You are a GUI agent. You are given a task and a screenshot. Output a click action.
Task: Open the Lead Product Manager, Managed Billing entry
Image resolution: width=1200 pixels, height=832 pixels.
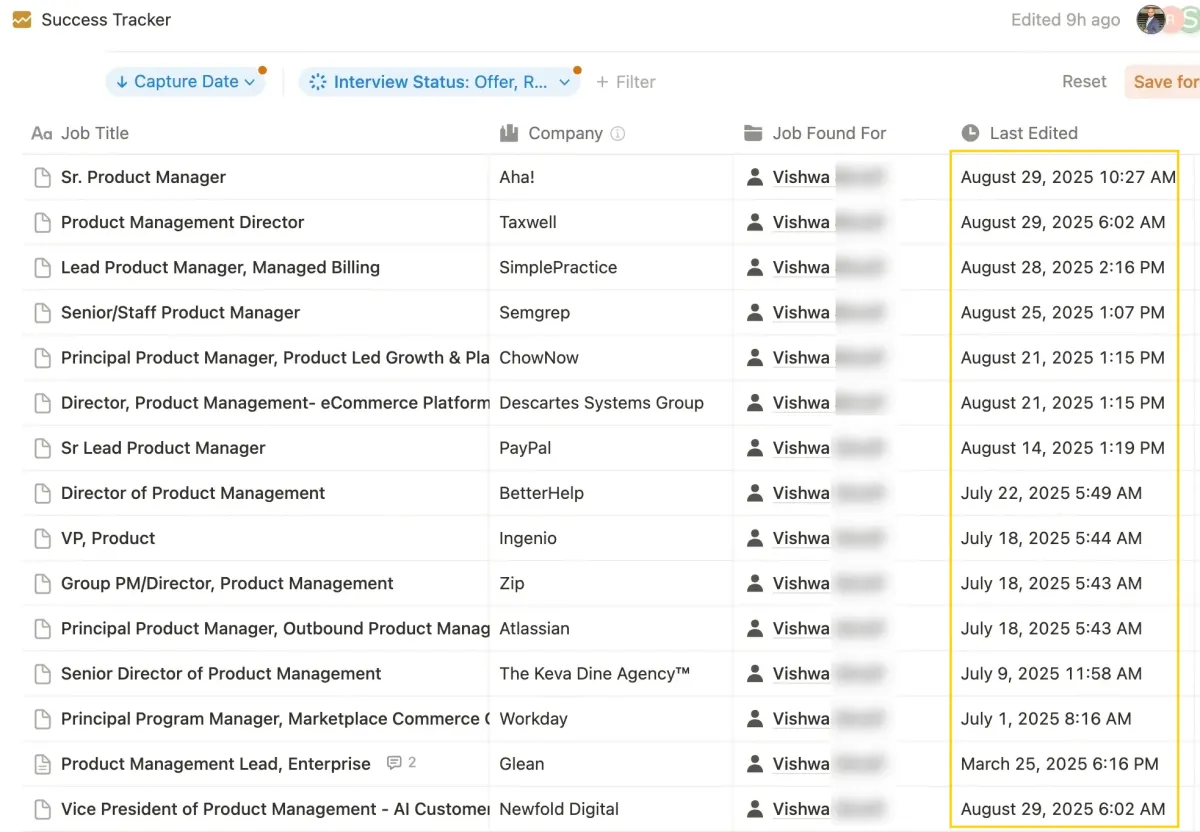[x=220, y=268]
